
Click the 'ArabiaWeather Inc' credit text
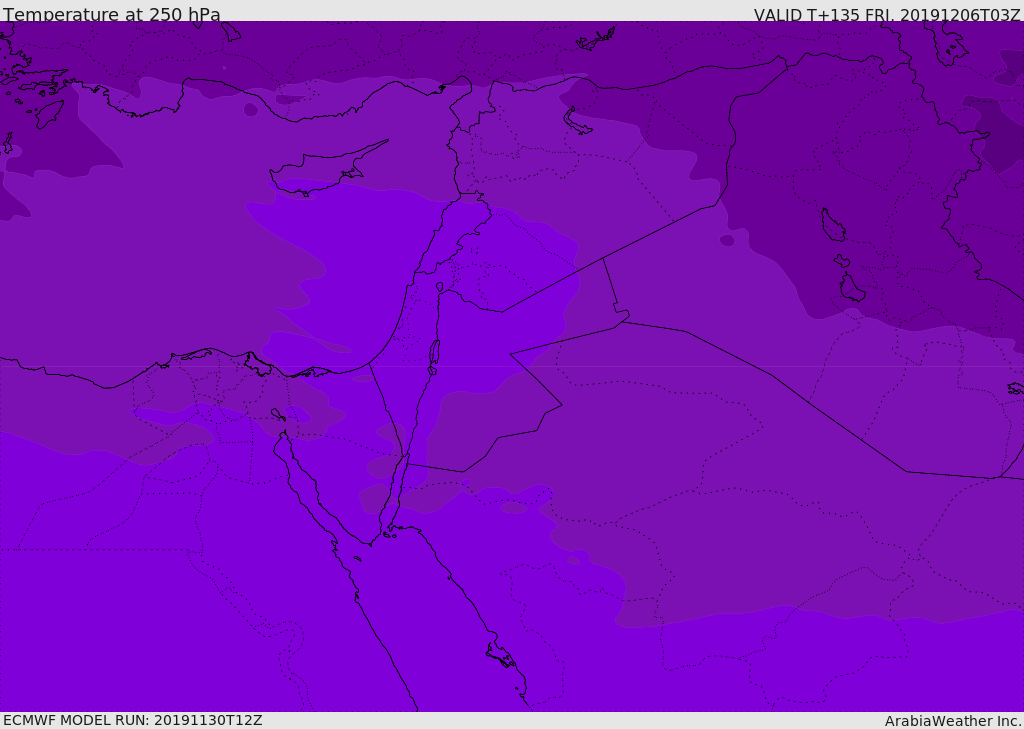coord(952,721)
